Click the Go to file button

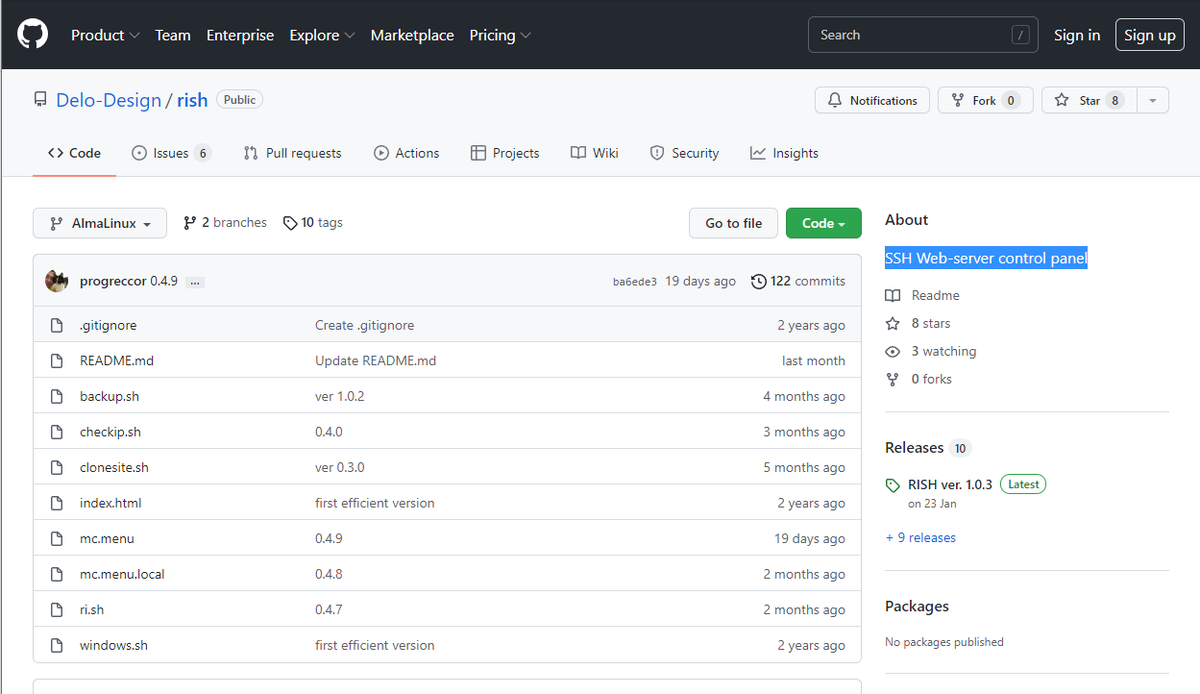click(x=733, y=223)
